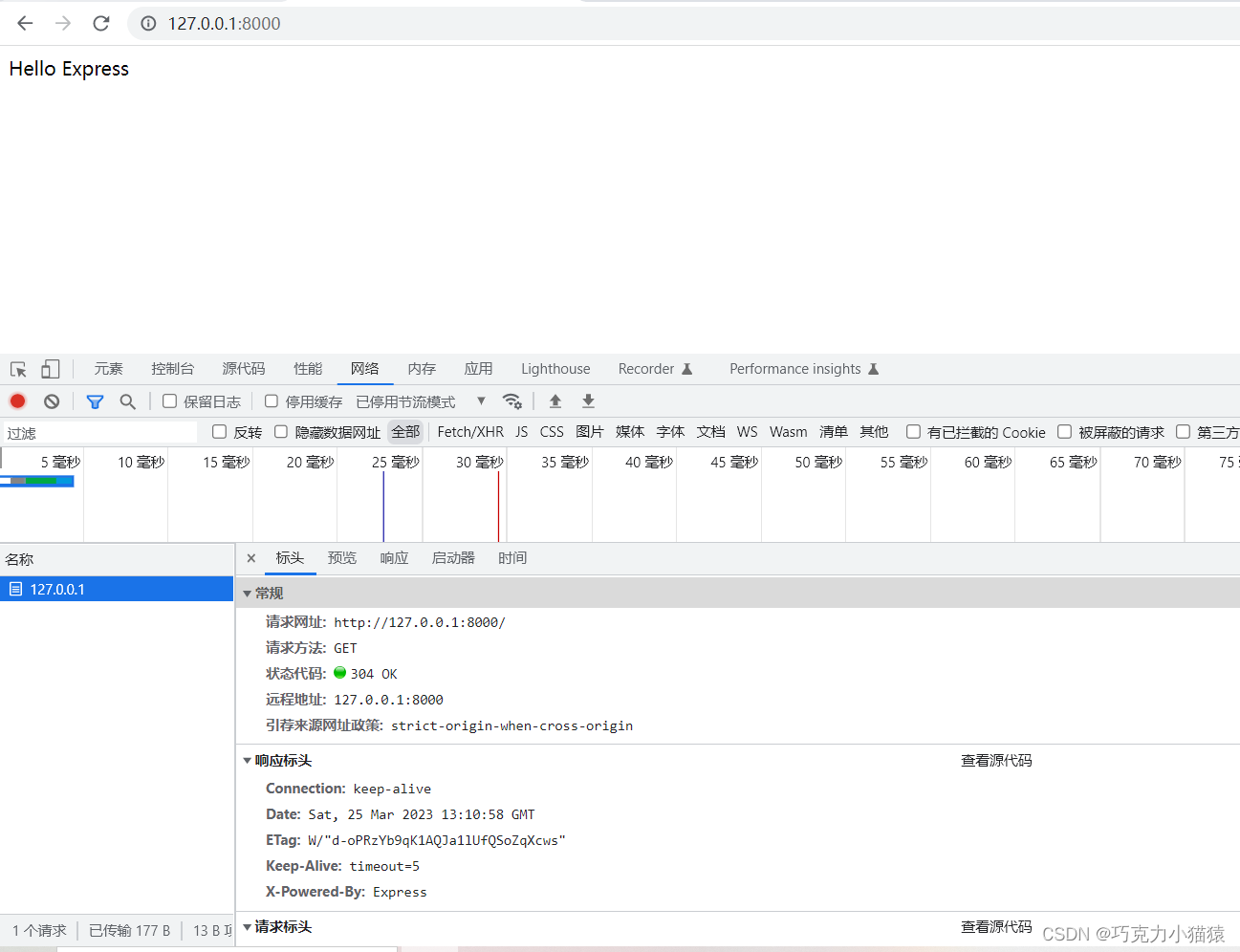The height and width of the screenshot is (952, 1240).
Task: Filter requests by WS
Action: tap(748, 432)
